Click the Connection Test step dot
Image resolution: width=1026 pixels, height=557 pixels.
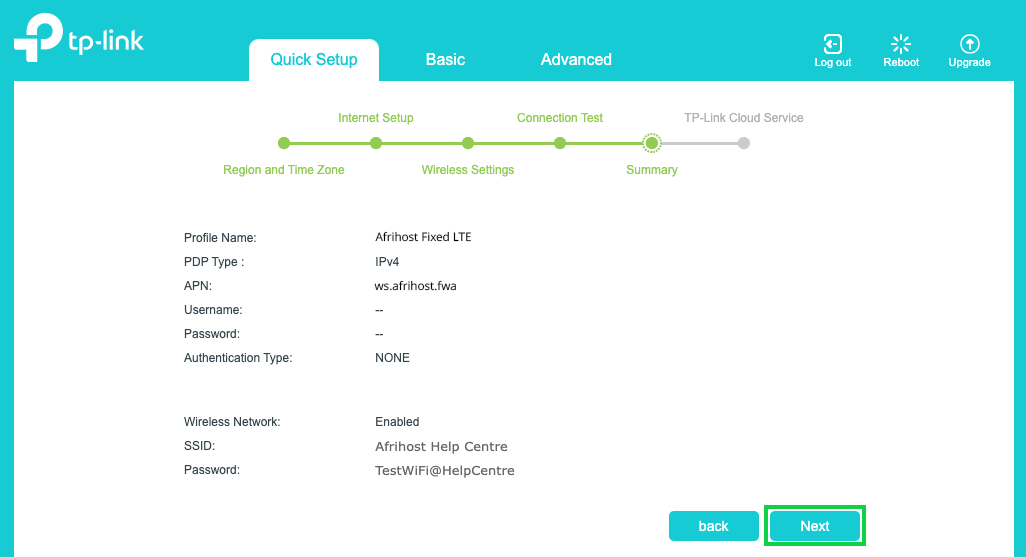tap(560, 143)
